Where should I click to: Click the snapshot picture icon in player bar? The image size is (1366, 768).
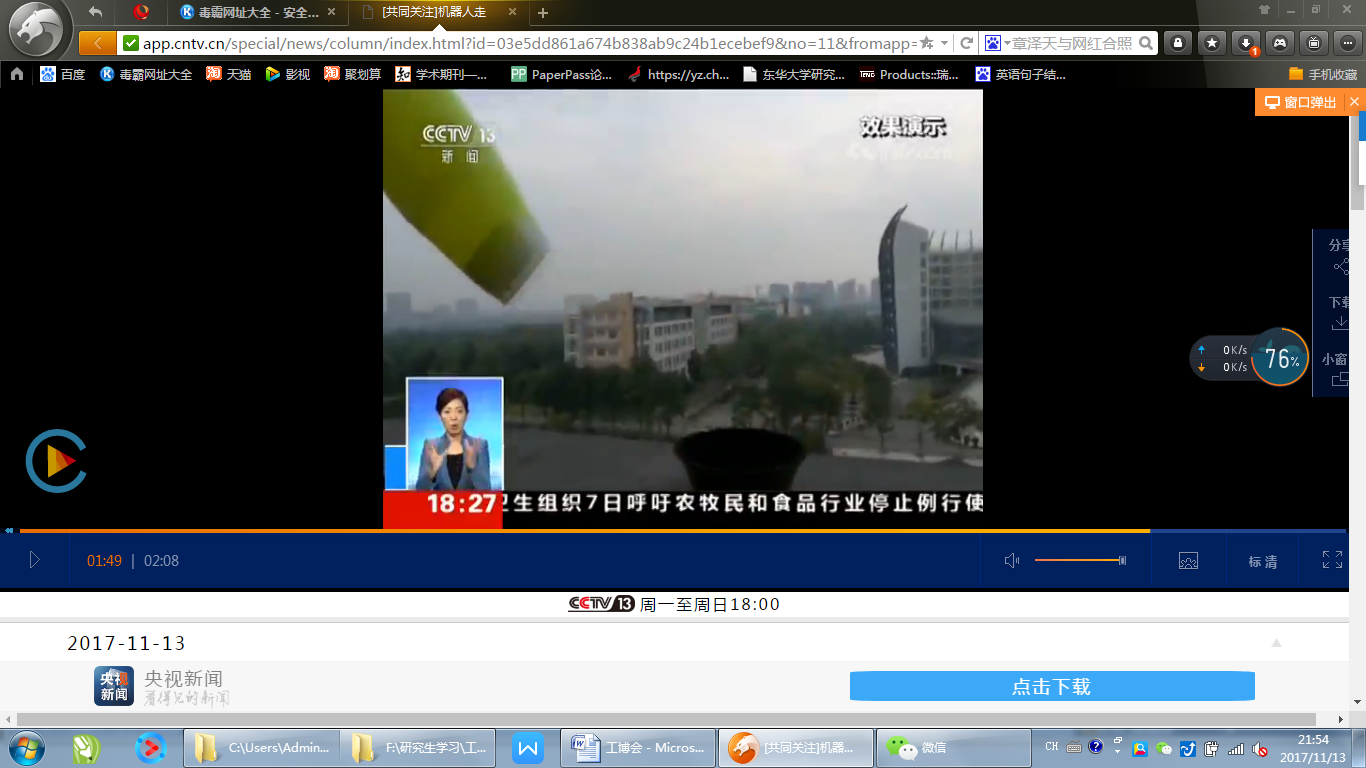(x=1188, y=561)
